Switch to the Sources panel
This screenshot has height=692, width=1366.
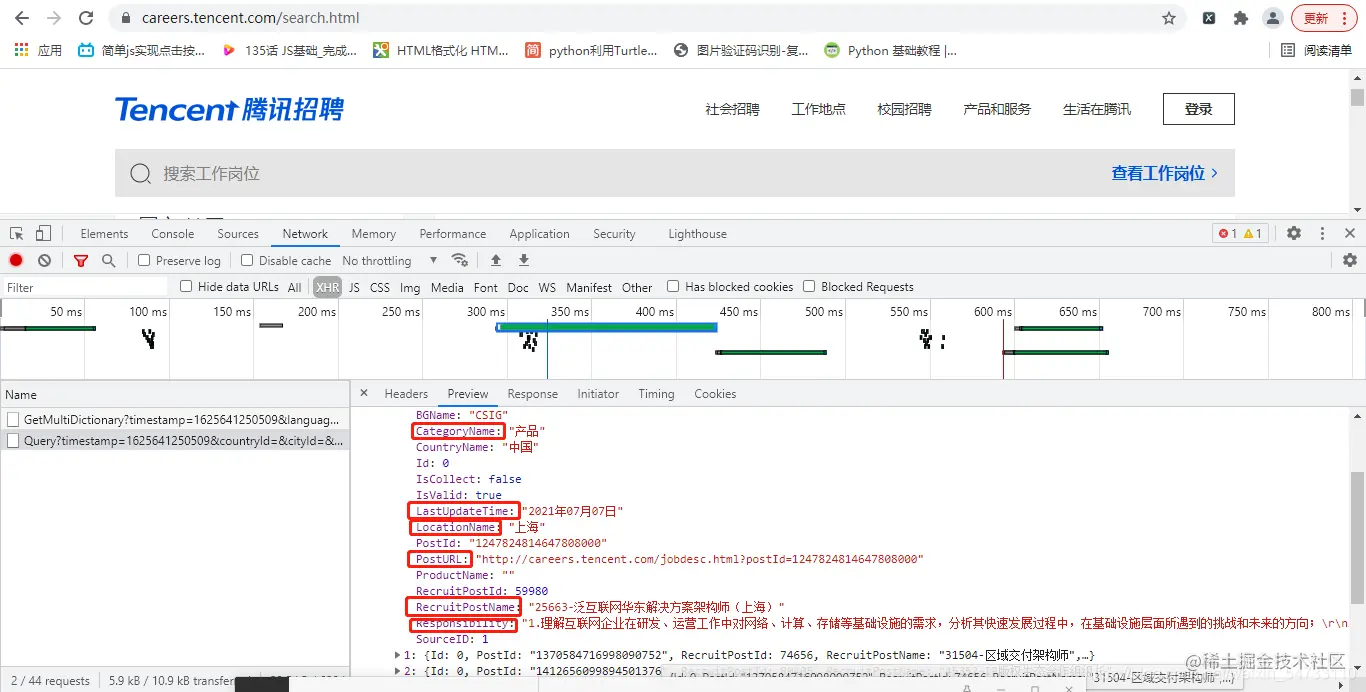238,233
